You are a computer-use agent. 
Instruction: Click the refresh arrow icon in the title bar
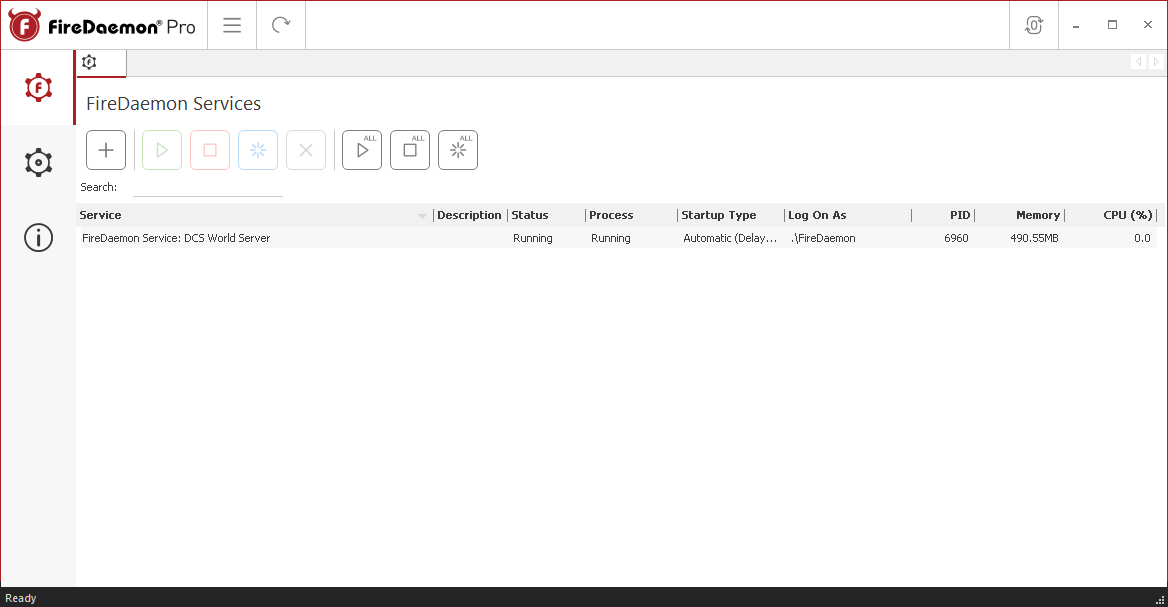pos(281,25)
